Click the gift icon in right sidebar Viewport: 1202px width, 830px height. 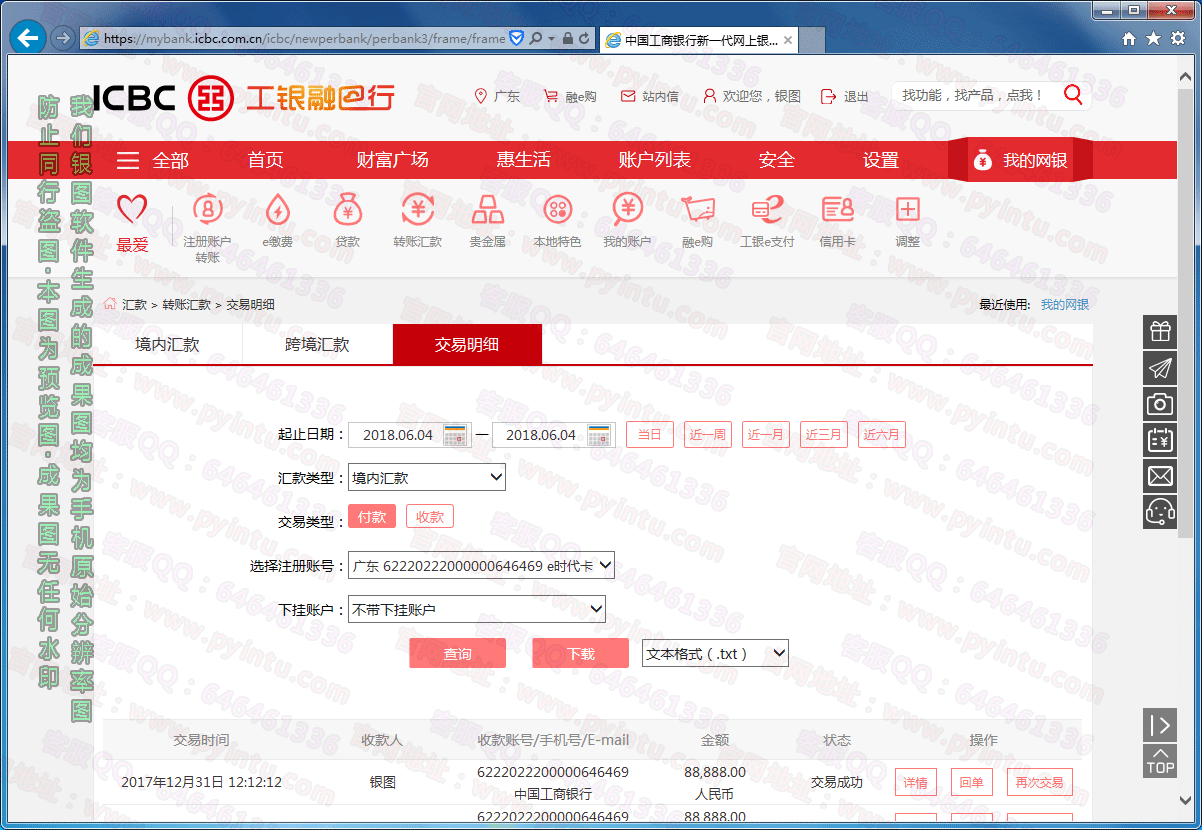pos(1160,331)
